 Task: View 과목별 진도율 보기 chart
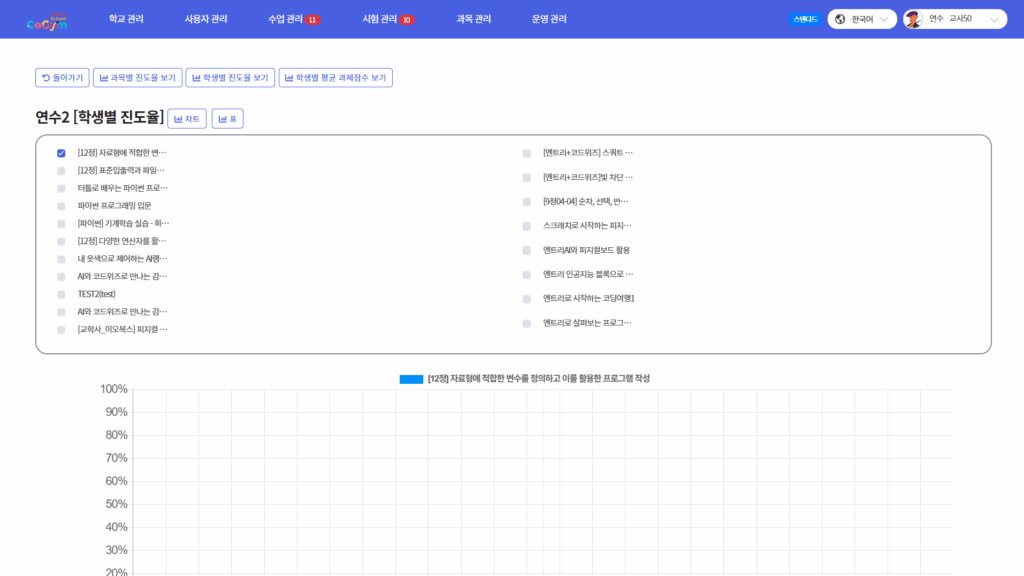coord(137,78)
